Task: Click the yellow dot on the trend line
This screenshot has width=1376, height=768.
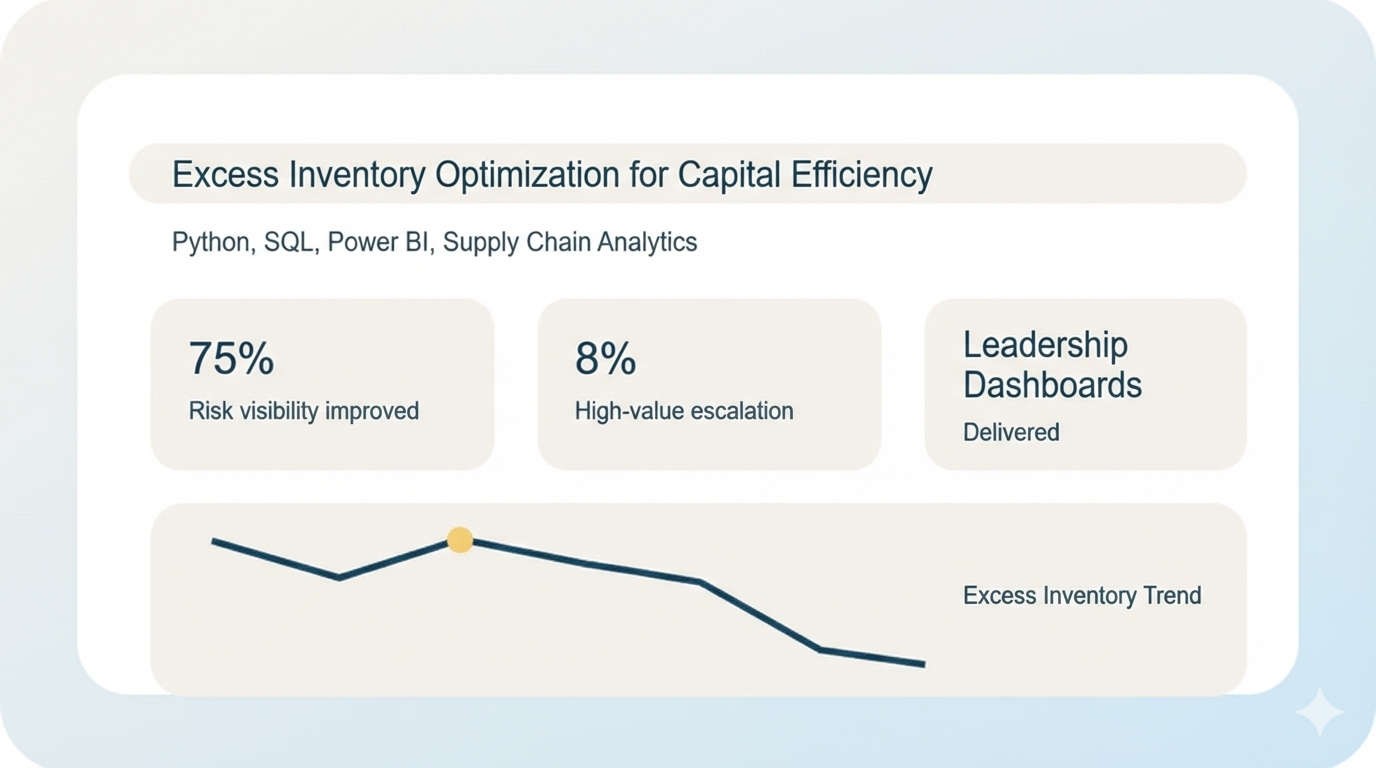Action: point(460,540)
